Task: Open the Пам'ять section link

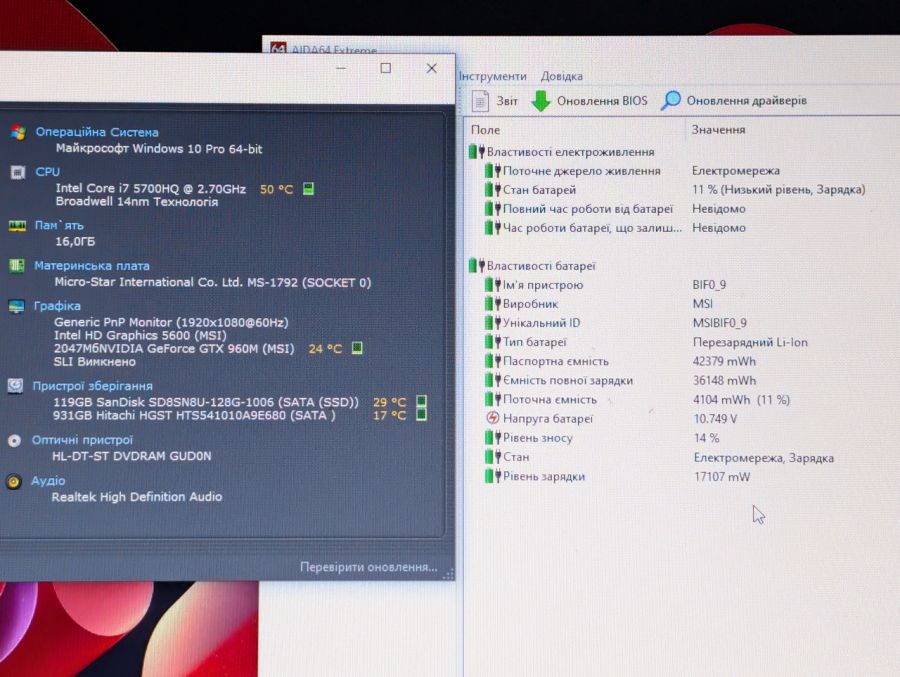Action: tap(59, 225)
